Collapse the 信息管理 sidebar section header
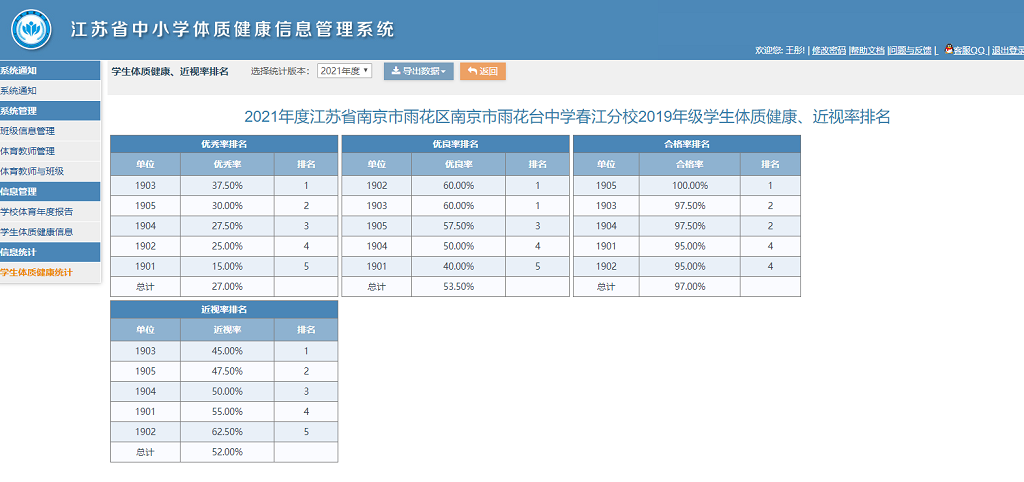This screenshot has height=482, width=1024. click(50, 191)
